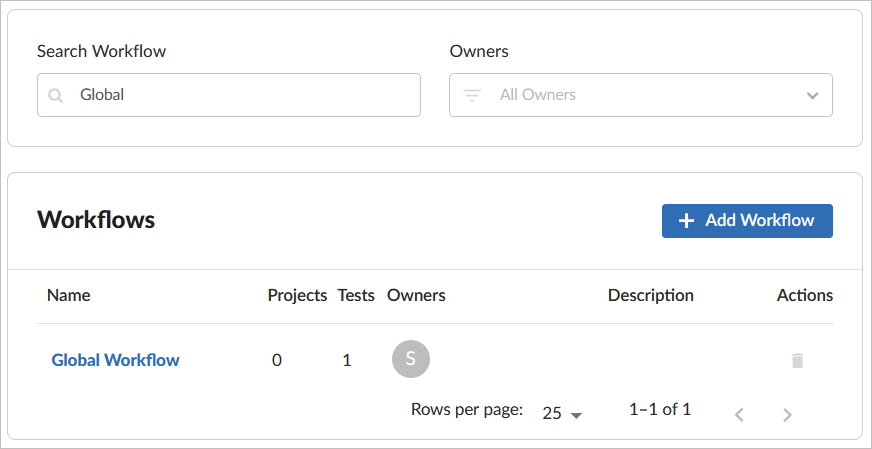Image resolution: width=872 pixels, height=449 pixels.
Task: Go to next page of workflows
Action: 787,414
